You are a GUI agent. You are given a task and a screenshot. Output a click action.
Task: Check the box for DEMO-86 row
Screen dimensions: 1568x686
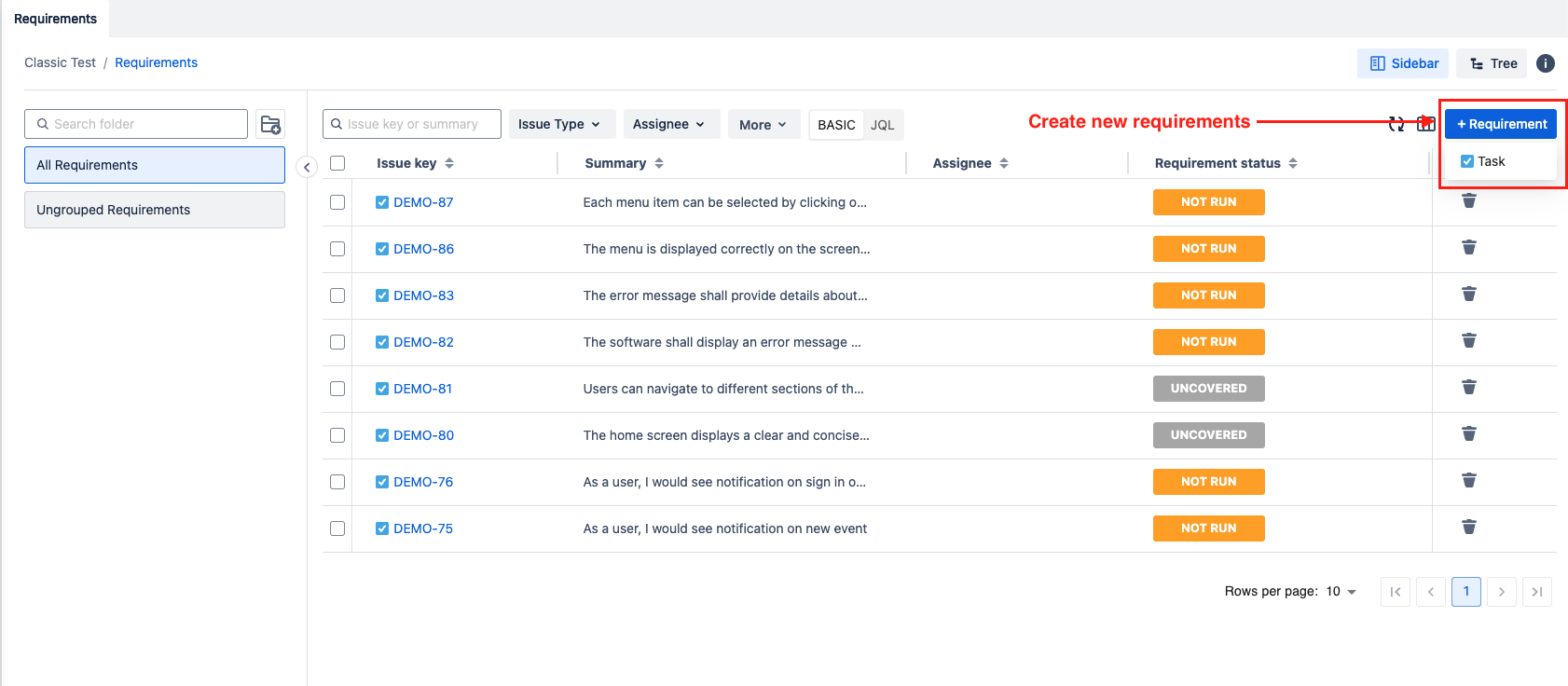point(337,249)
